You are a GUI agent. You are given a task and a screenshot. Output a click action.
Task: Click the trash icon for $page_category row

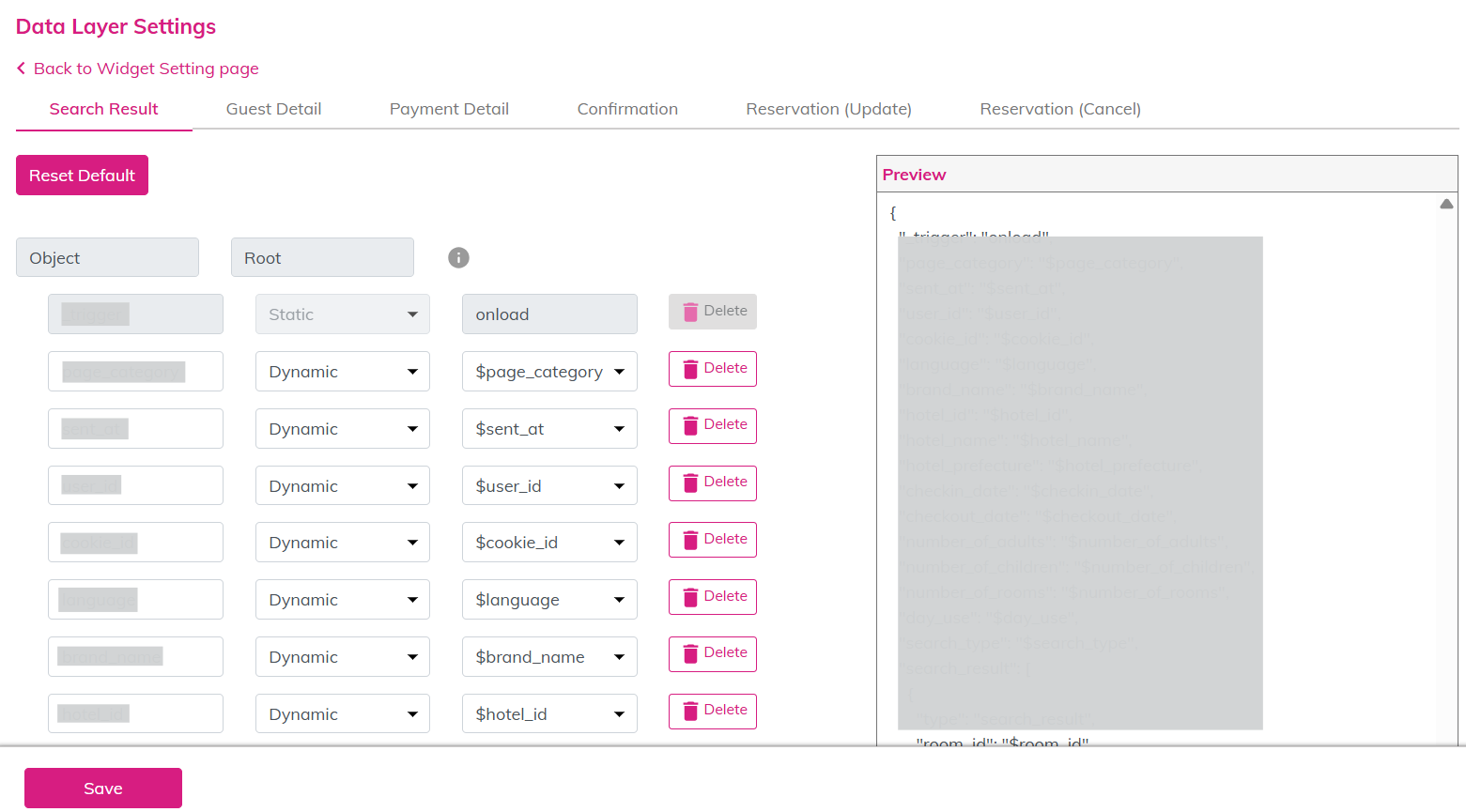click(690, 369)
